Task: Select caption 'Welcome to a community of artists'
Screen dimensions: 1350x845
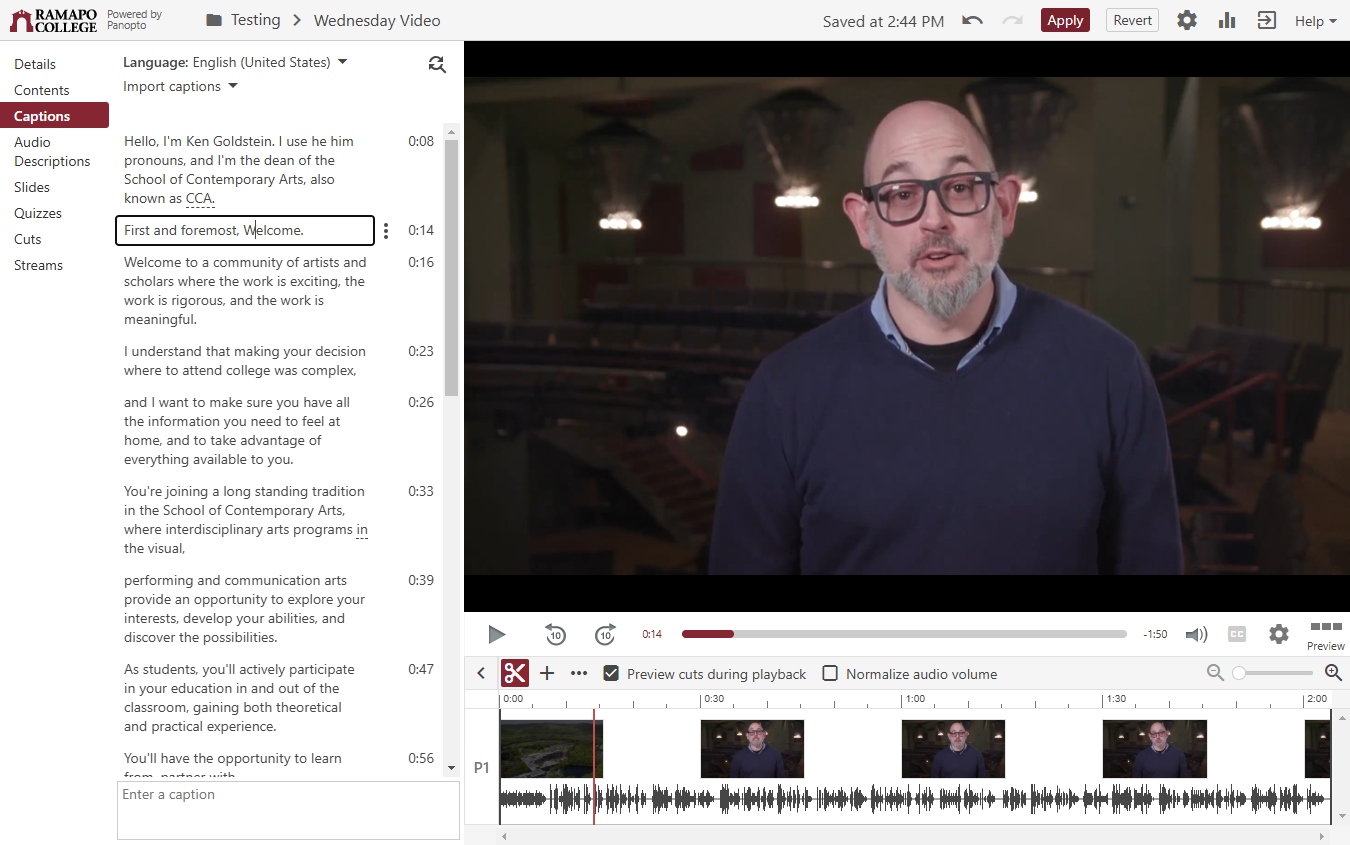Action: tap(245, 291)
